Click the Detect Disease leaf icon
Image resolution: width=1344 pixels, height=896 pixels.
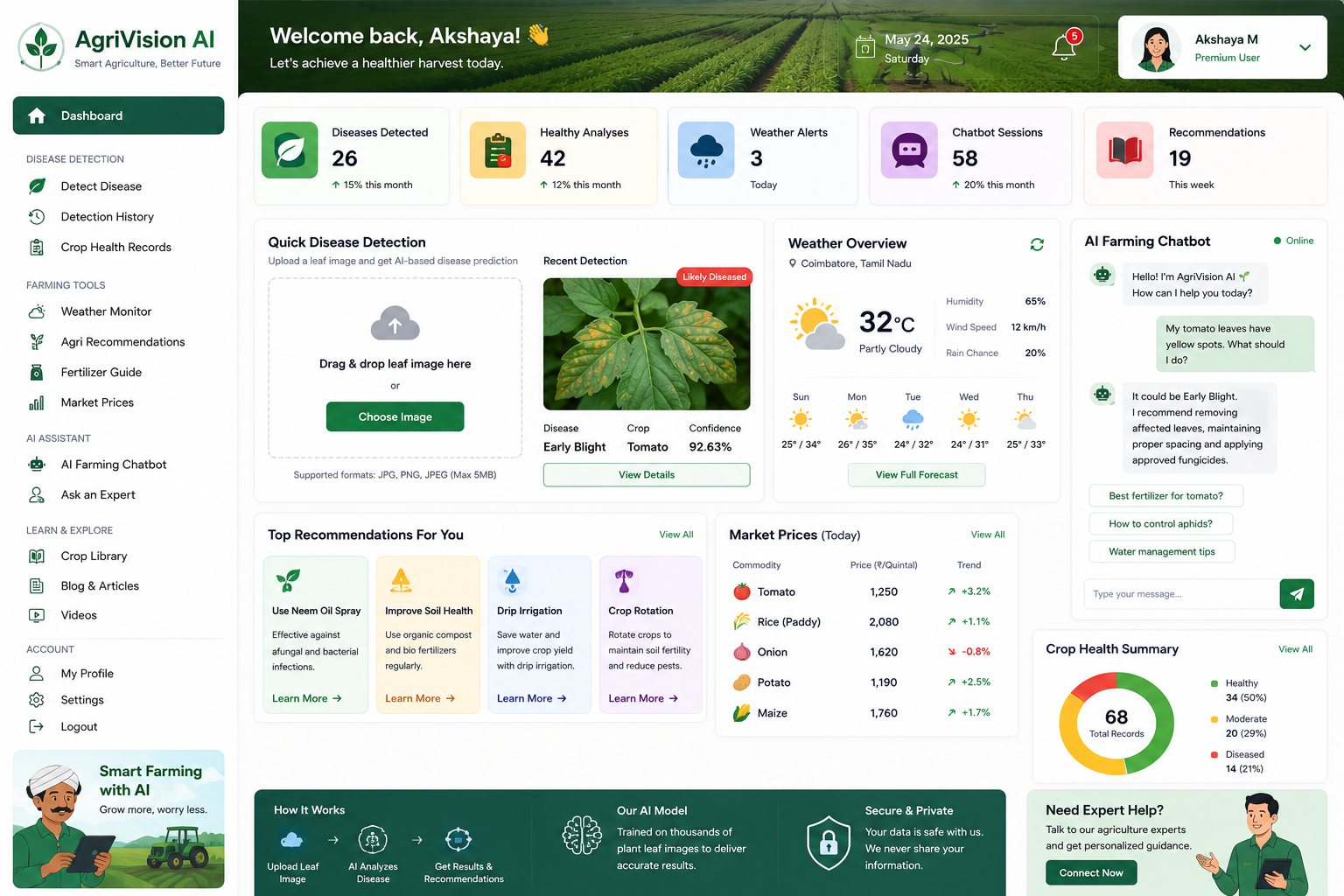pyautogui.click(x=37, y=186)
